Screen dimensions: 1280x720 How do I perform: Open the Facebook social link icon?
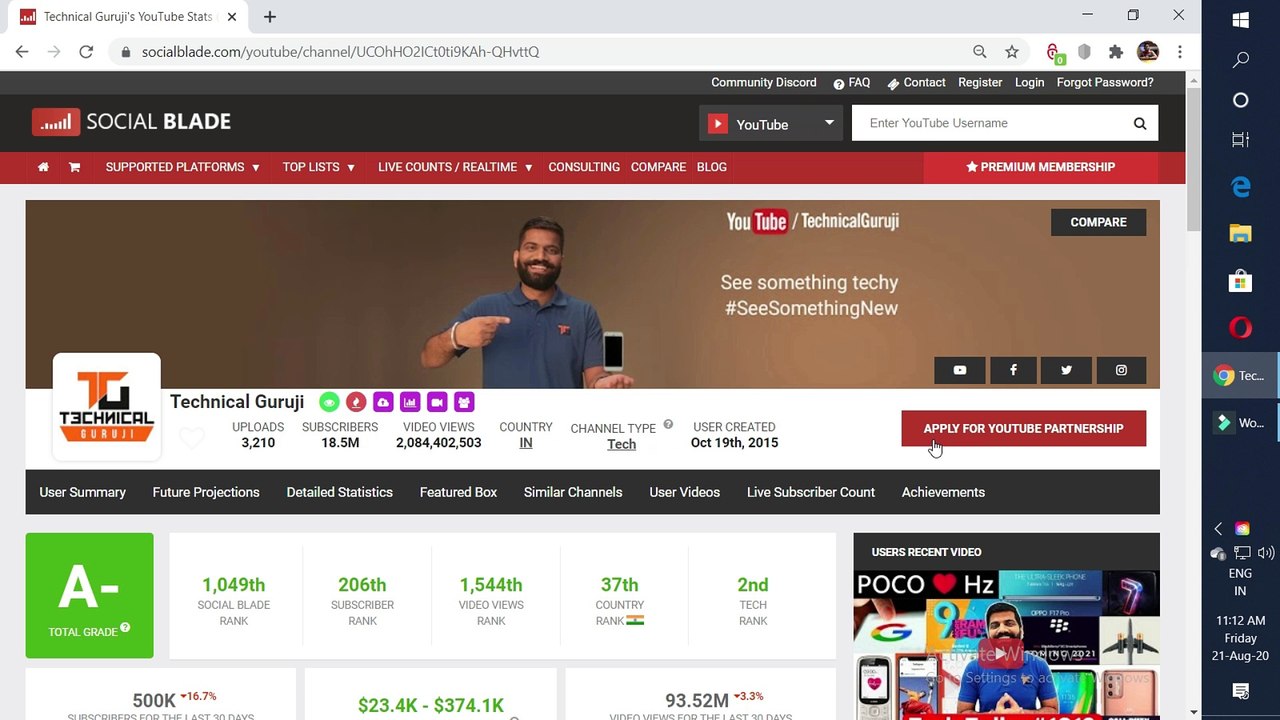pos(1013,370)
